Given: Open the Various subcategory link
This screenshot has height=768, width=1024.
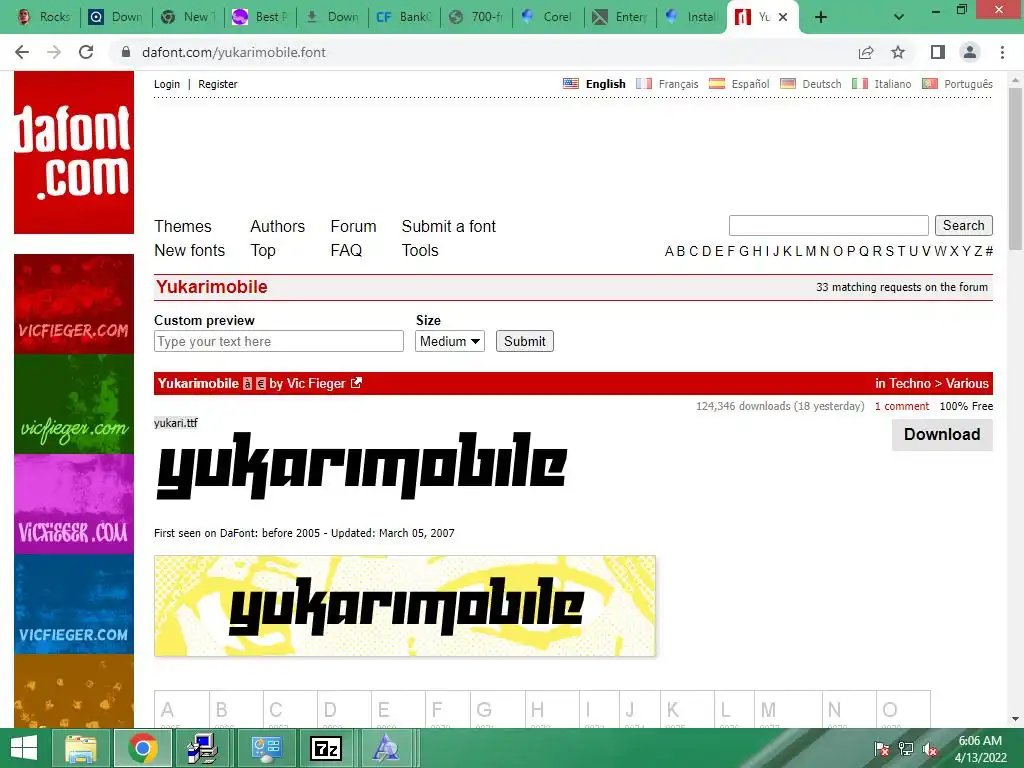Looking at the screenshot, I should pos(967,383).
